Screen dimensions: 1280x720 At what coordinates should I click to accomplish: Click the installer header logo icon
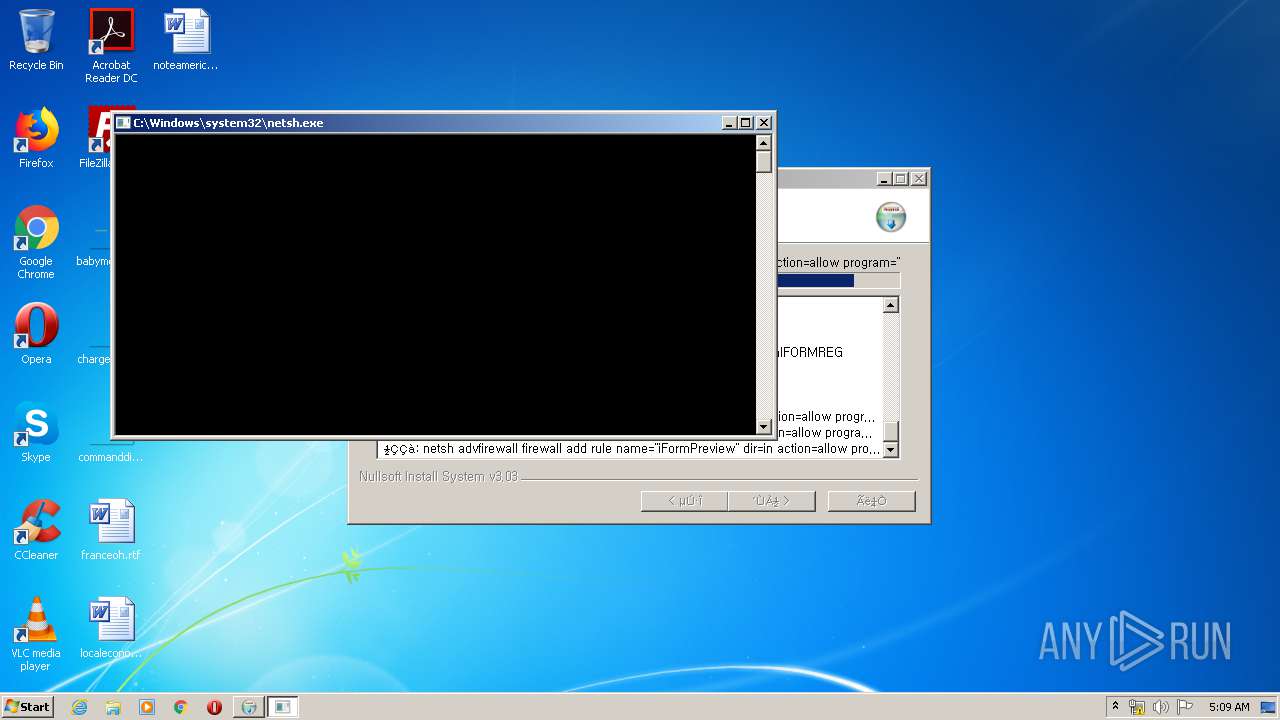click(x=891, y=217)
